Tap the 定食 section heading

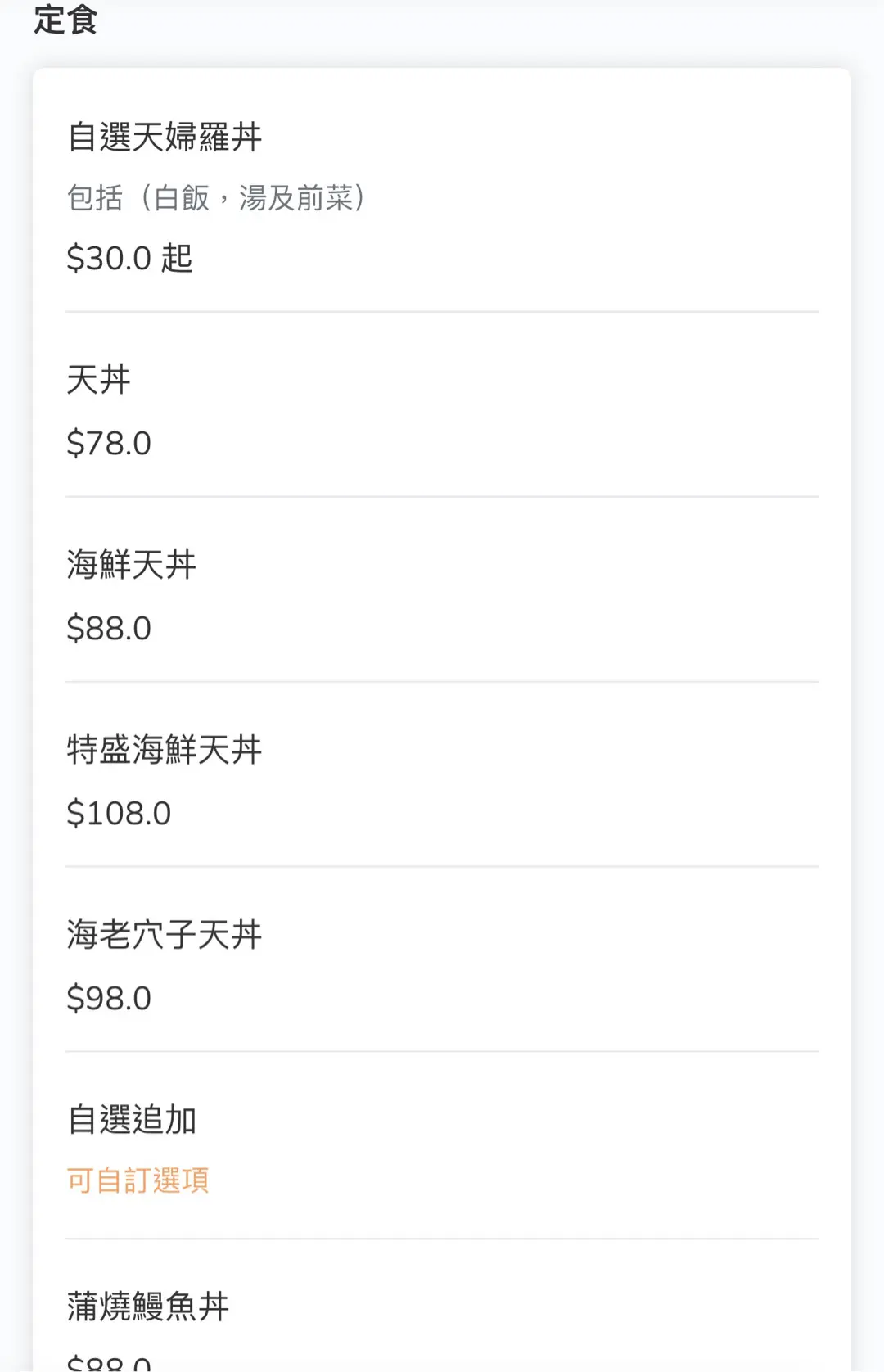click(65, 20)
